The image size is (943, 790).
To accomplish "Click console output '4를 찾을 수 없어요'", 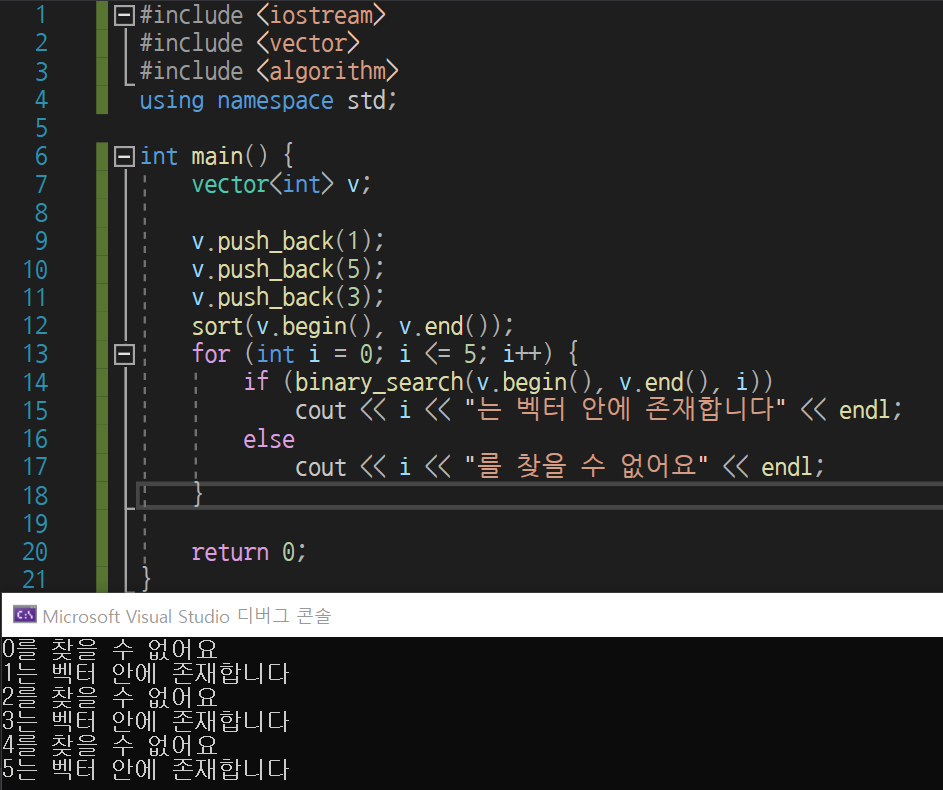I will [x=109, y=746].
